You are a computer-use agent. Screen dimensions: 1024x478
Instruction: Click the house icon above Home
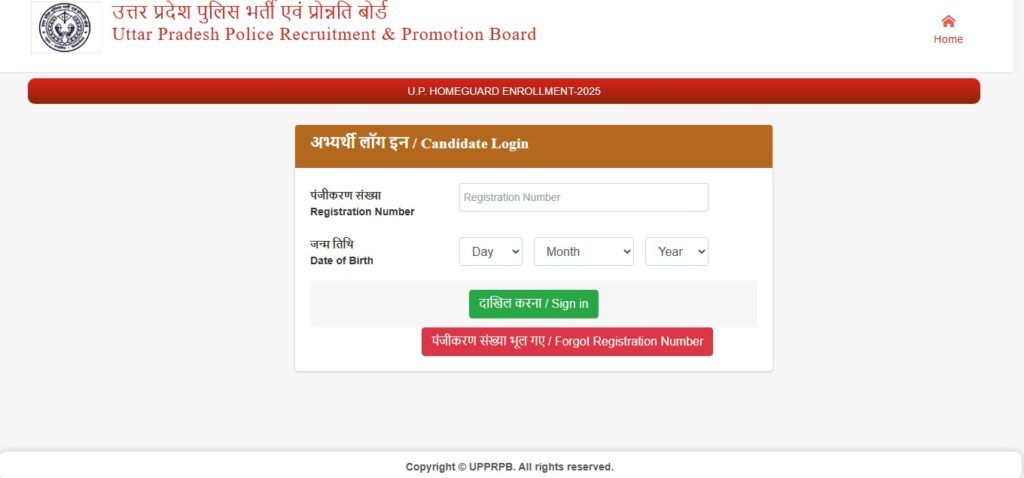click(x=948, y=22)
